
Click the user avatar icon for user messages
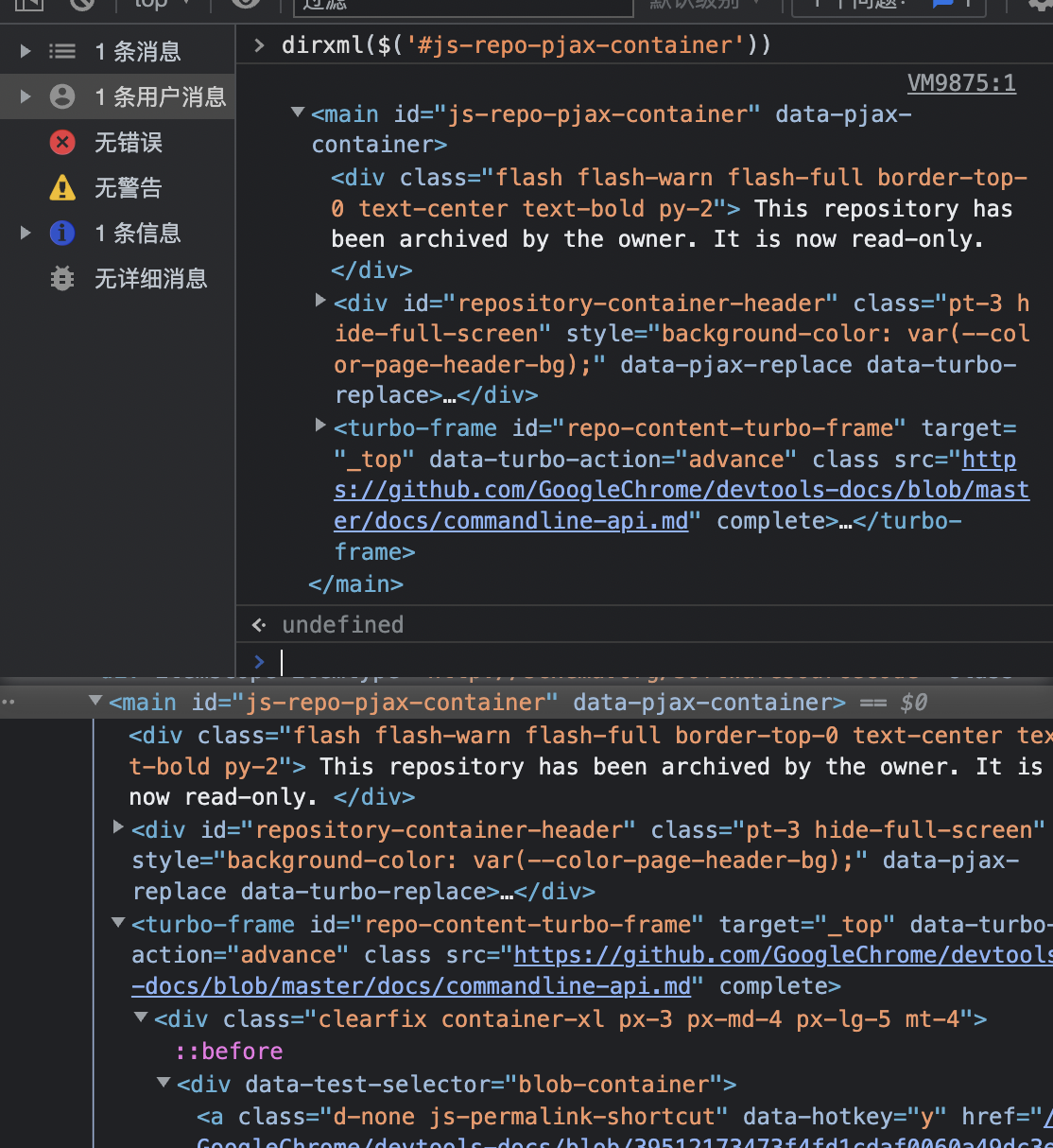tap(62, 96)
